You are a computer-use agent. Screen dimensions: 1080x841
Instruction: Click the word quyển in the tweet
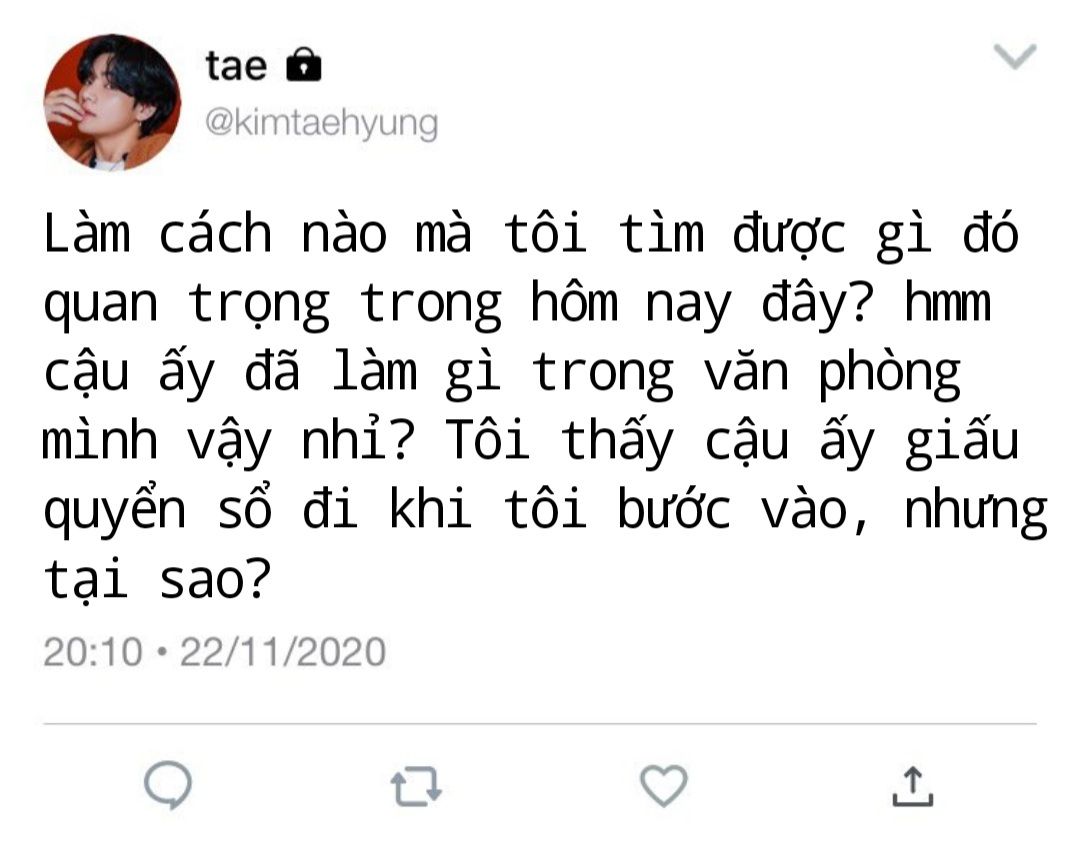pyautogui.click(x=115, y=510)
